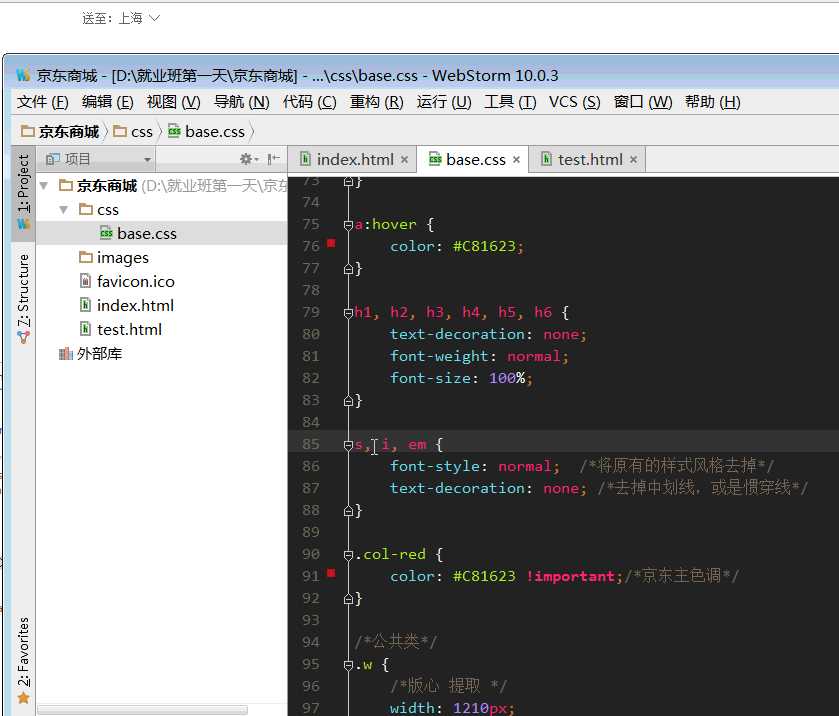Toggle the 7: Structure tool window
The width and height of the screenshot is (839, 716).
click(x=23, y=298)
